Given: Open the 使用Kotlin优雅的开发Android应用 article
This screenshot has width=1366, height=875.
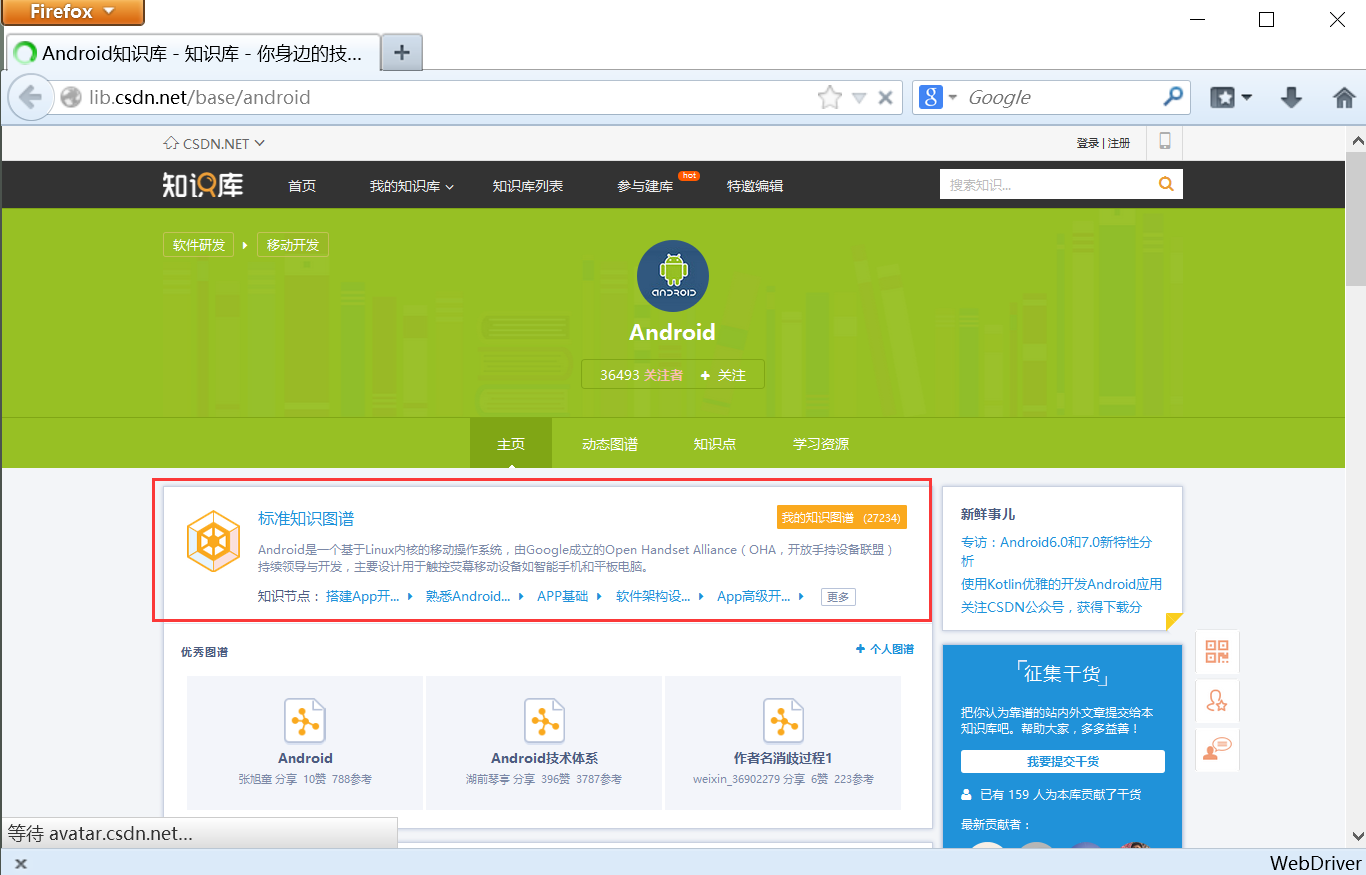Looking at the screenshot, I should [x=1061, y=584].
